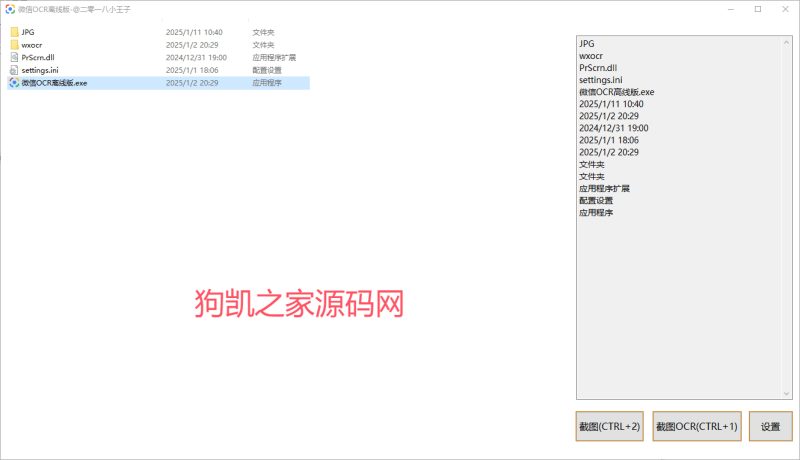
Task: Click the PrScrn.dll line in OCR result box
Action: point(598,68)
